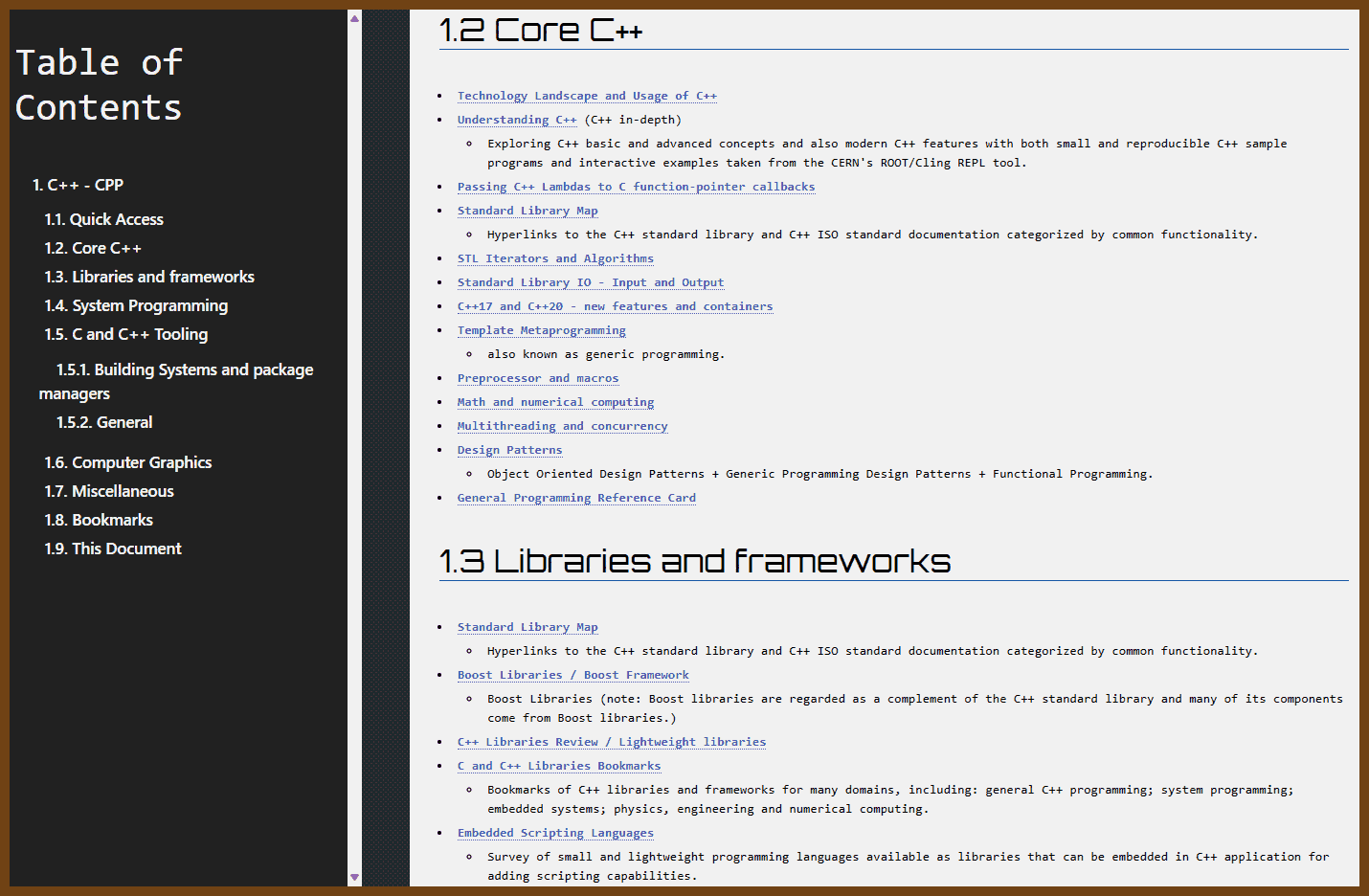Open 'Standard Library IO - Input and Output'

(x=591, y=282)
